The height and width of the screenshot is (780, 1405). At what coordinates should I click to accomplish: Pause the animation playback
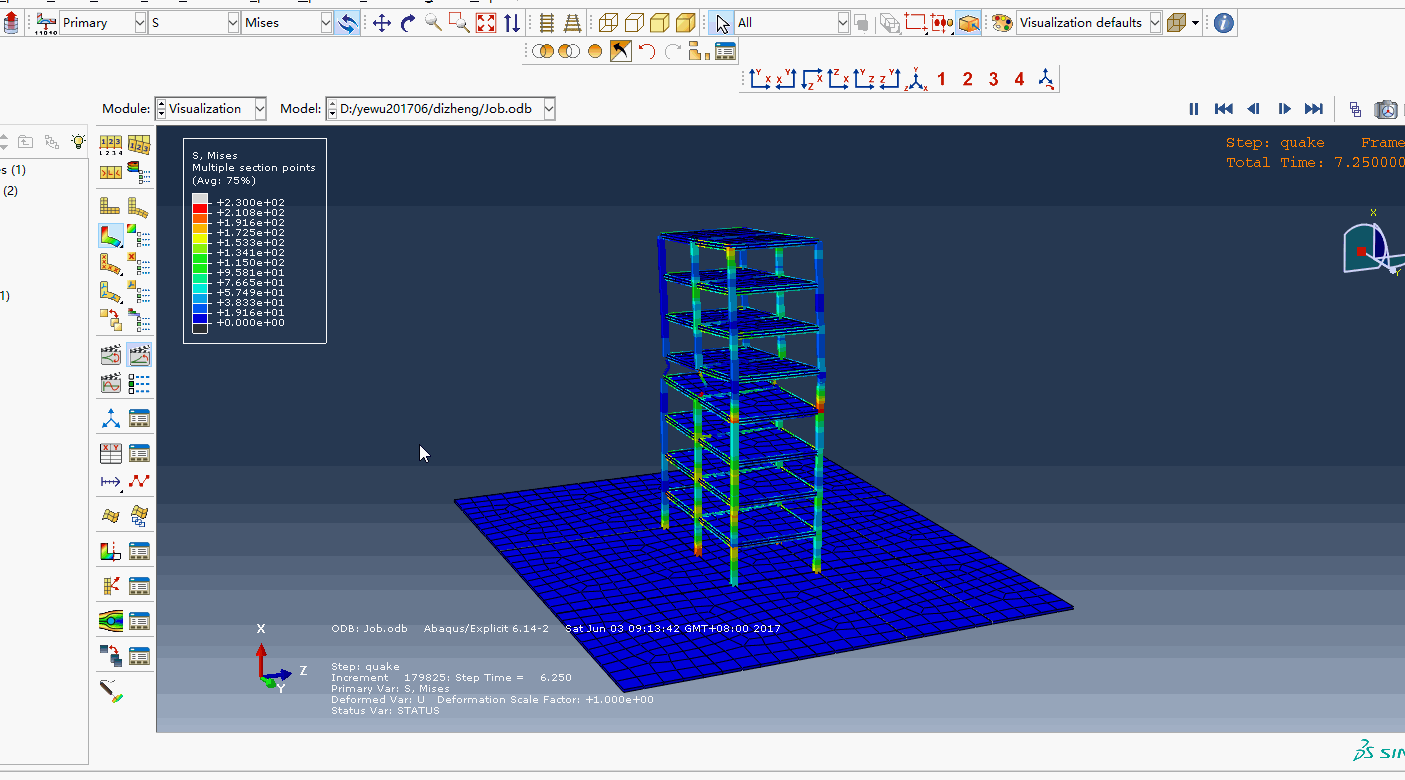pyautogui.click(x=1193, y=109)
